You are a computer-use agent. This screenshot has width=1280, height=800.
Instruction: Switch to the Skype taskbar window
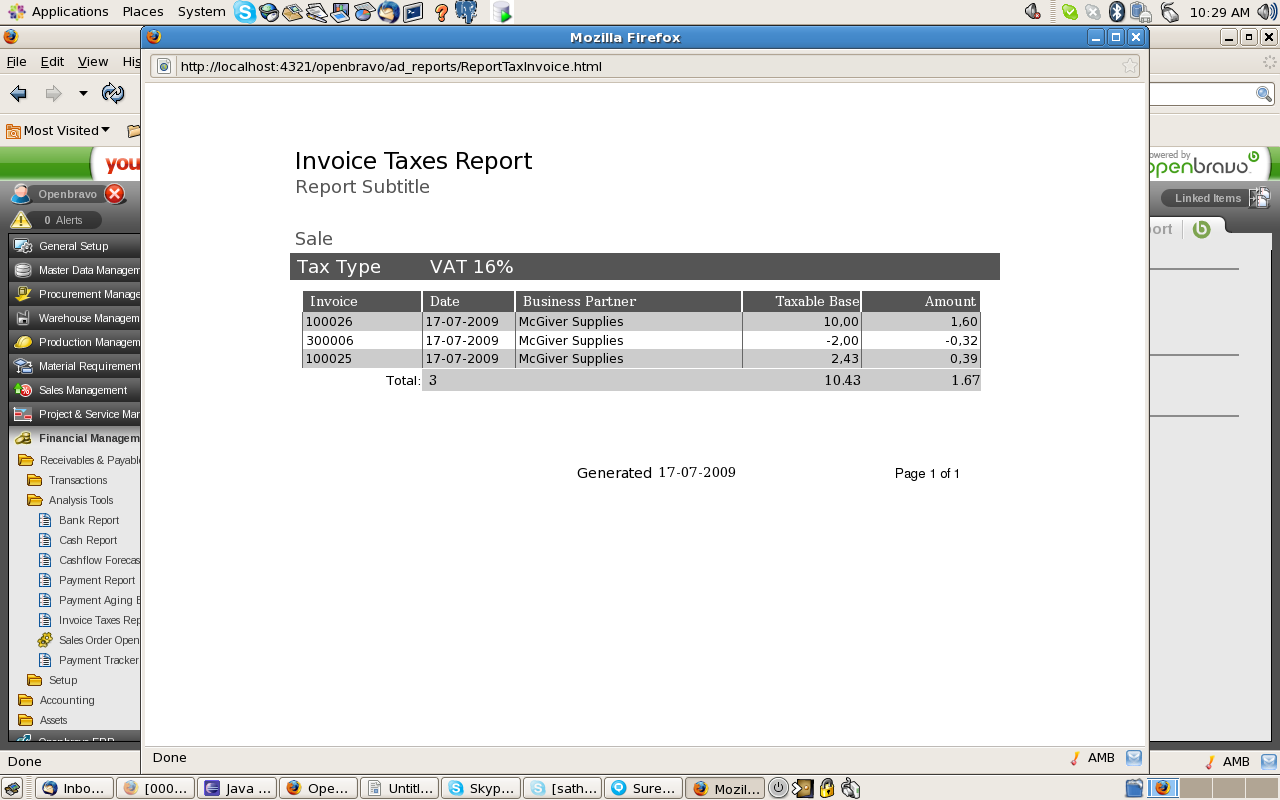(481, 788)
